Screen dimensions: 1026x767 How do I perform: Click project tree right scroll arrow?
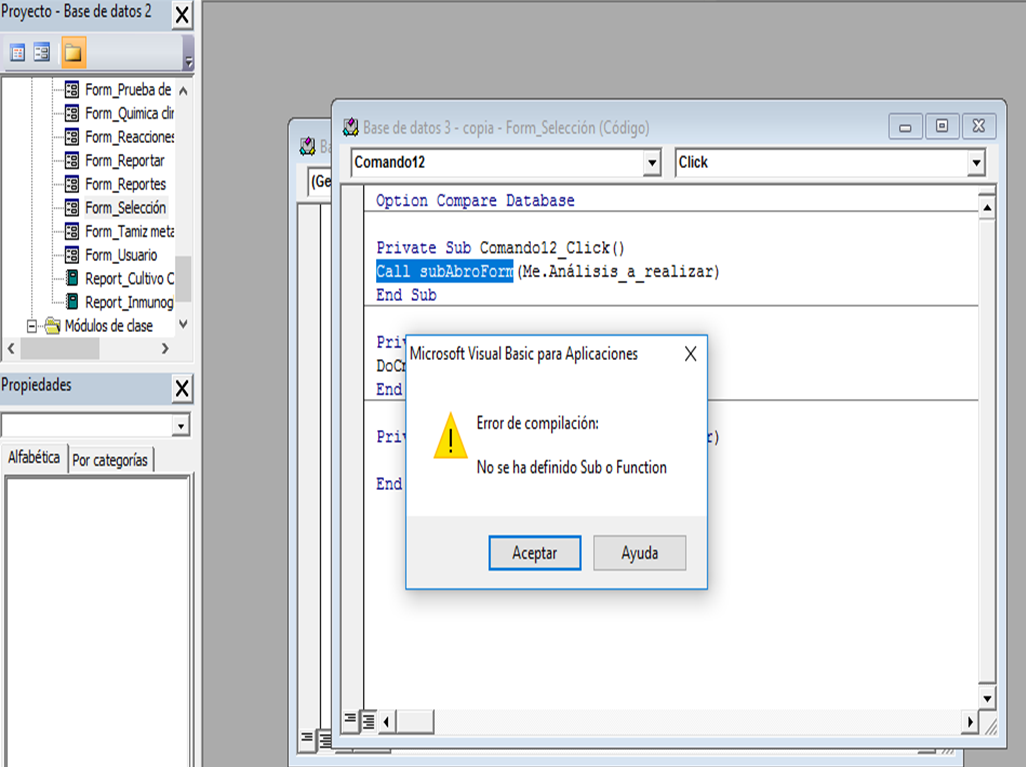point(165,349)
